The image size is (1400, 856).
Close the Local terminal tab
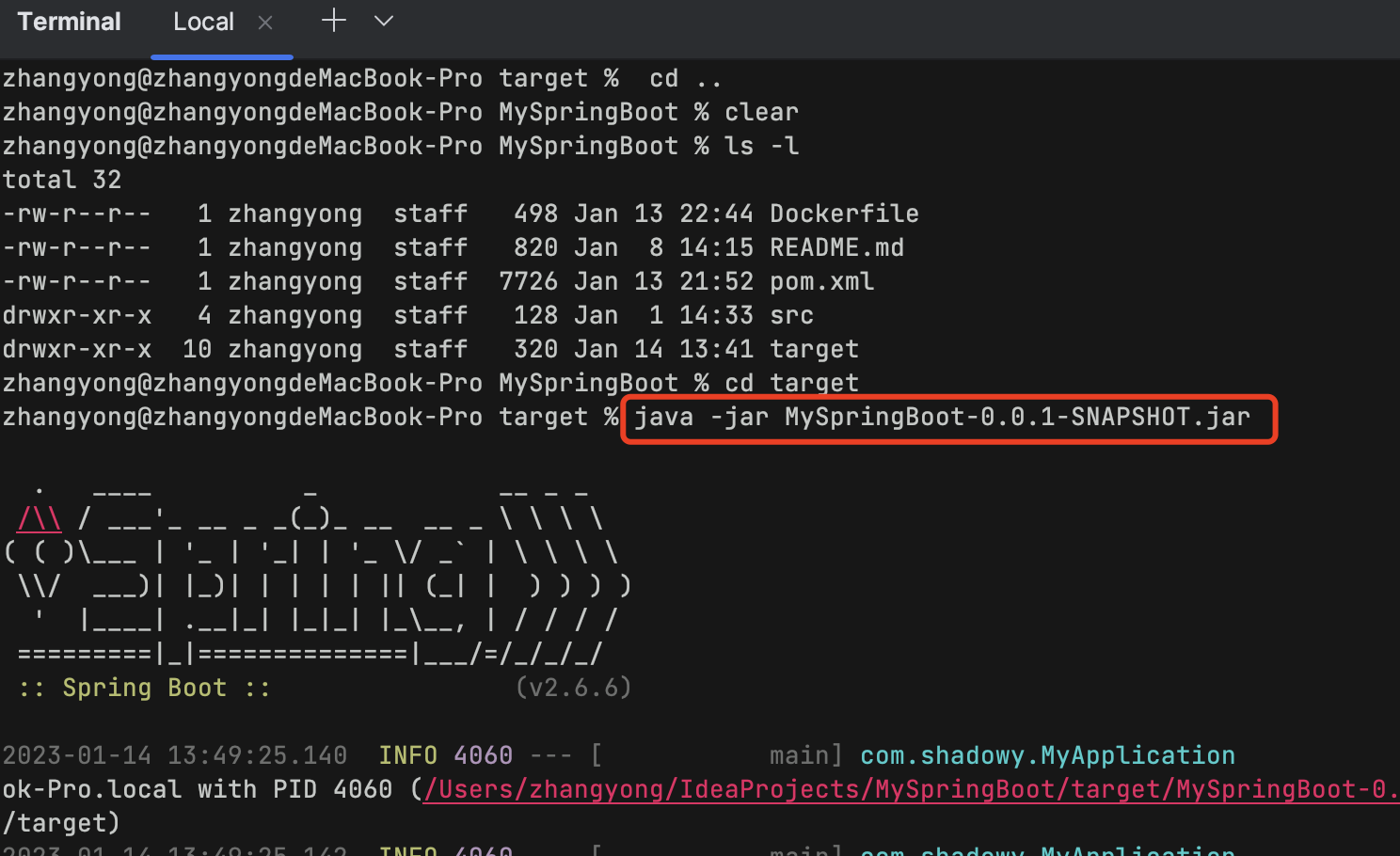click(265, 23)
